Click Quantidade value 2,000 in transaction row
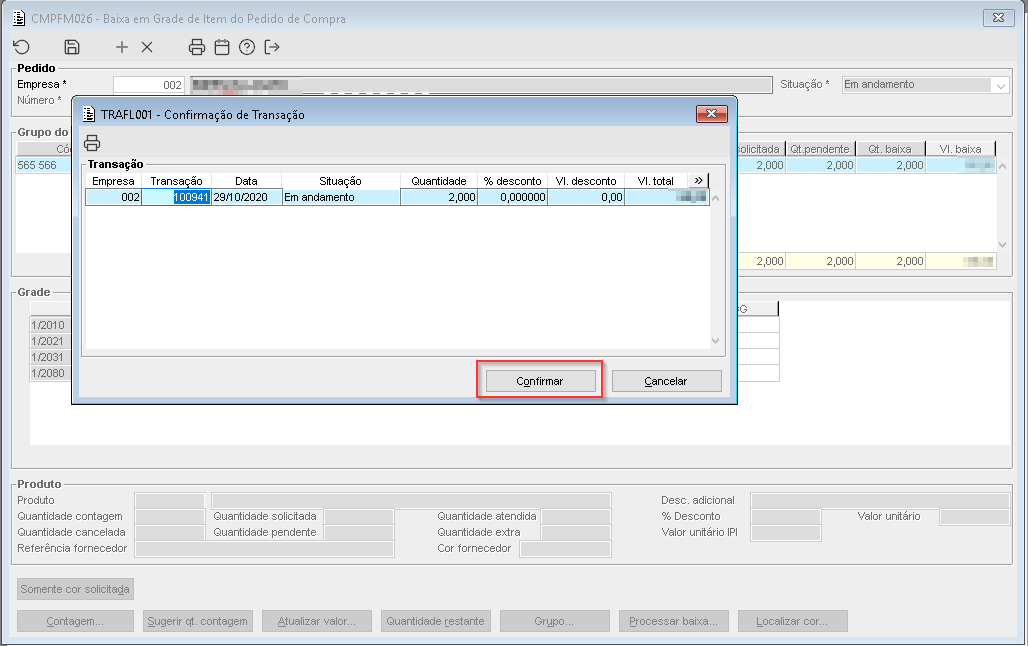The height and width of the screenshot is (646, 1028). [x=439, y=197]
